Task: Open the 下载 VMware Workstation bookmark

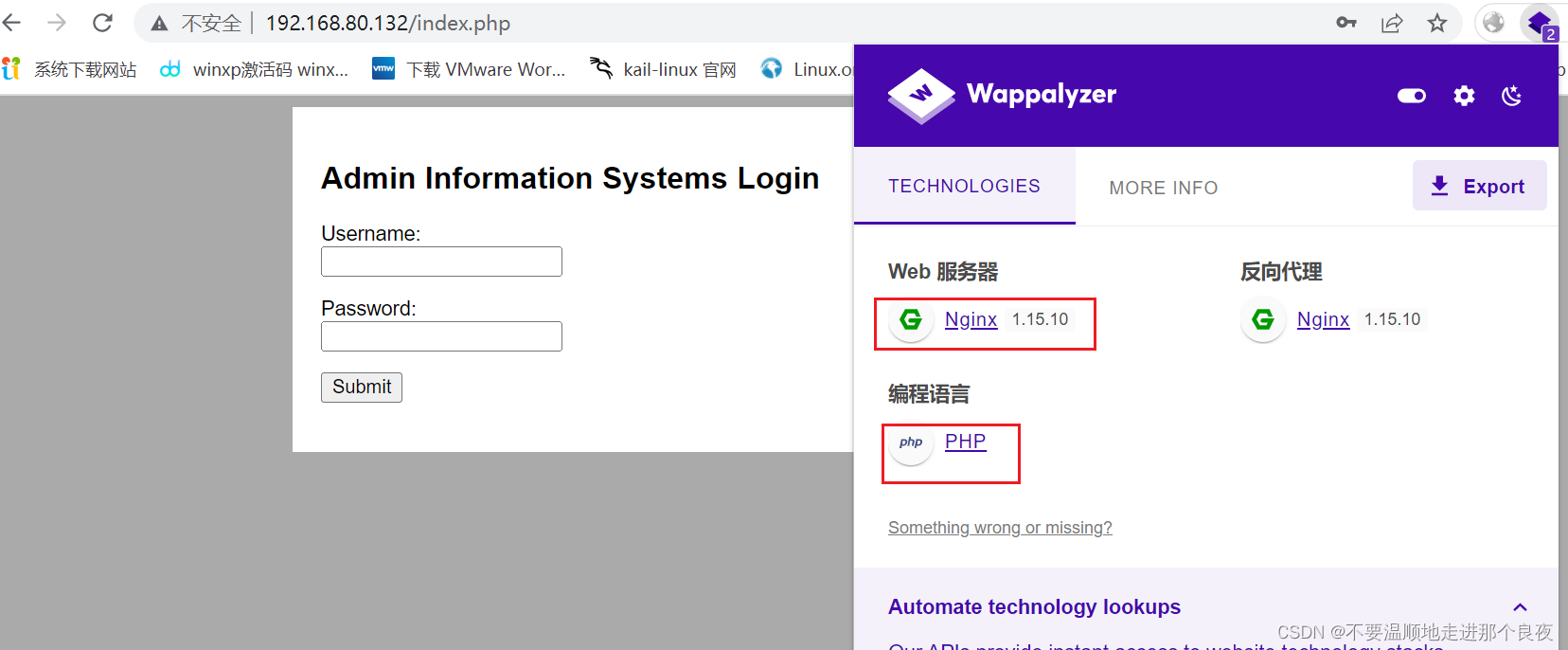Action: 469,69
